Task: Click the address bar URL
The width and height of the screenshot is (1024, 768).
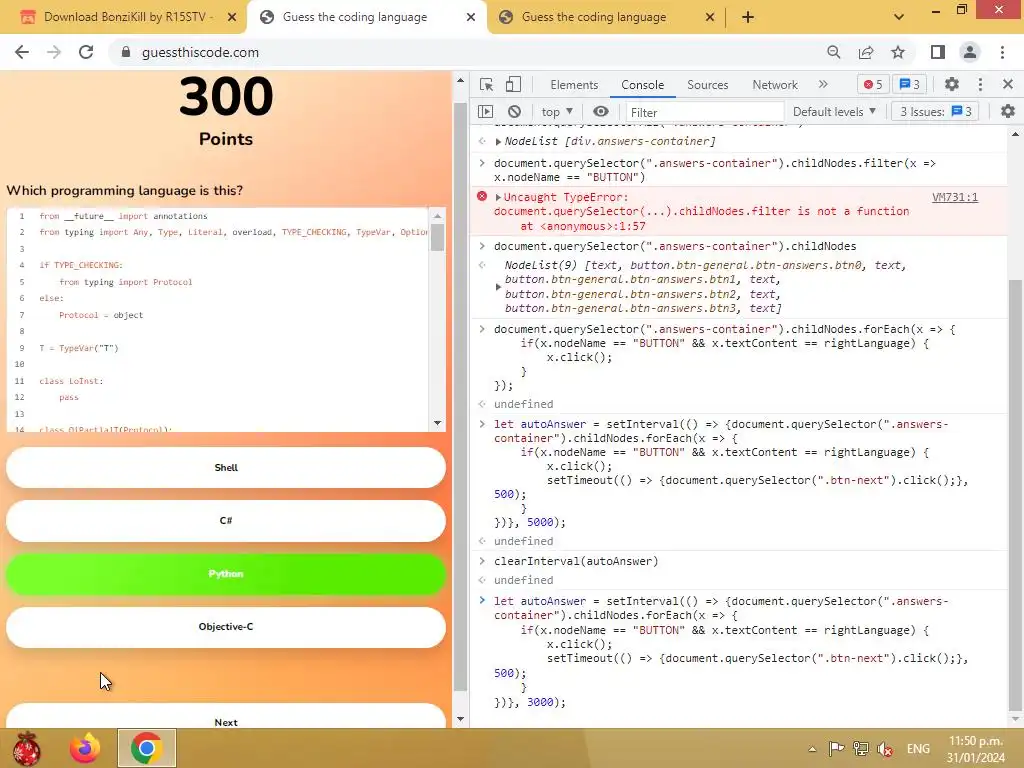Action: [200, 52]
